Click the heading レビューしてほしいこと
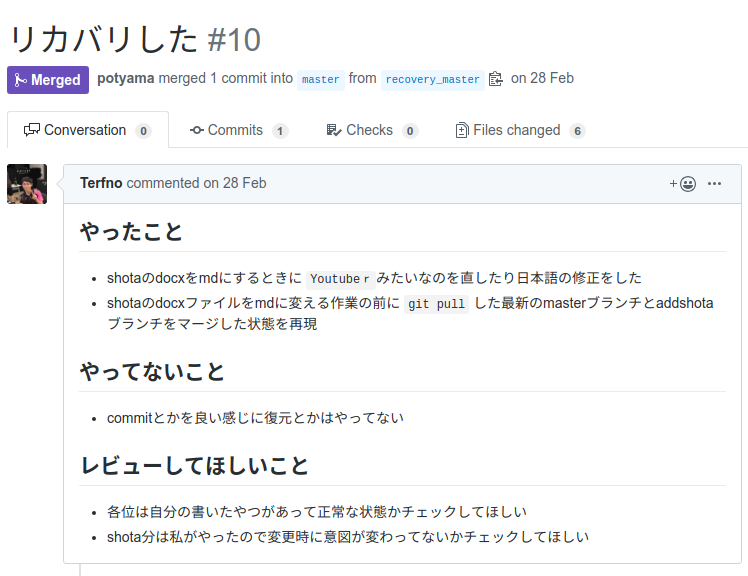The width and height of the screenshot is (748, 576). click(195, 466)
